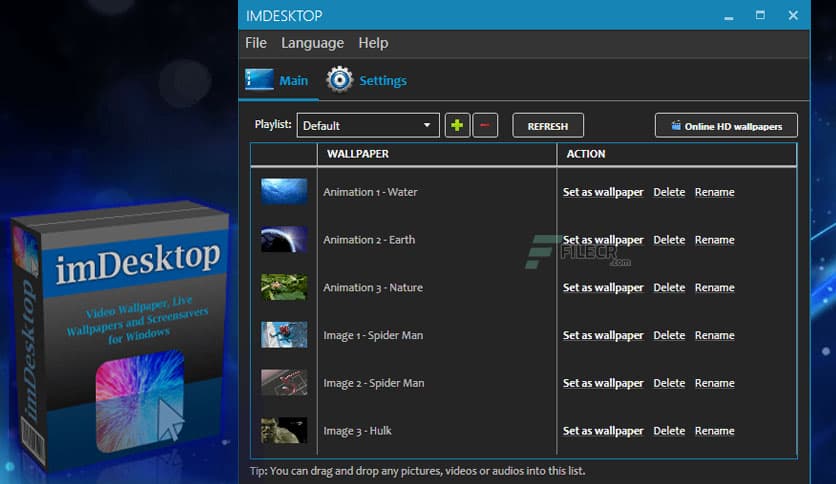Viewport: 836px width, 484px height.
Task: Rename Image 2 - Spider Man
Action: click(714, 383)
